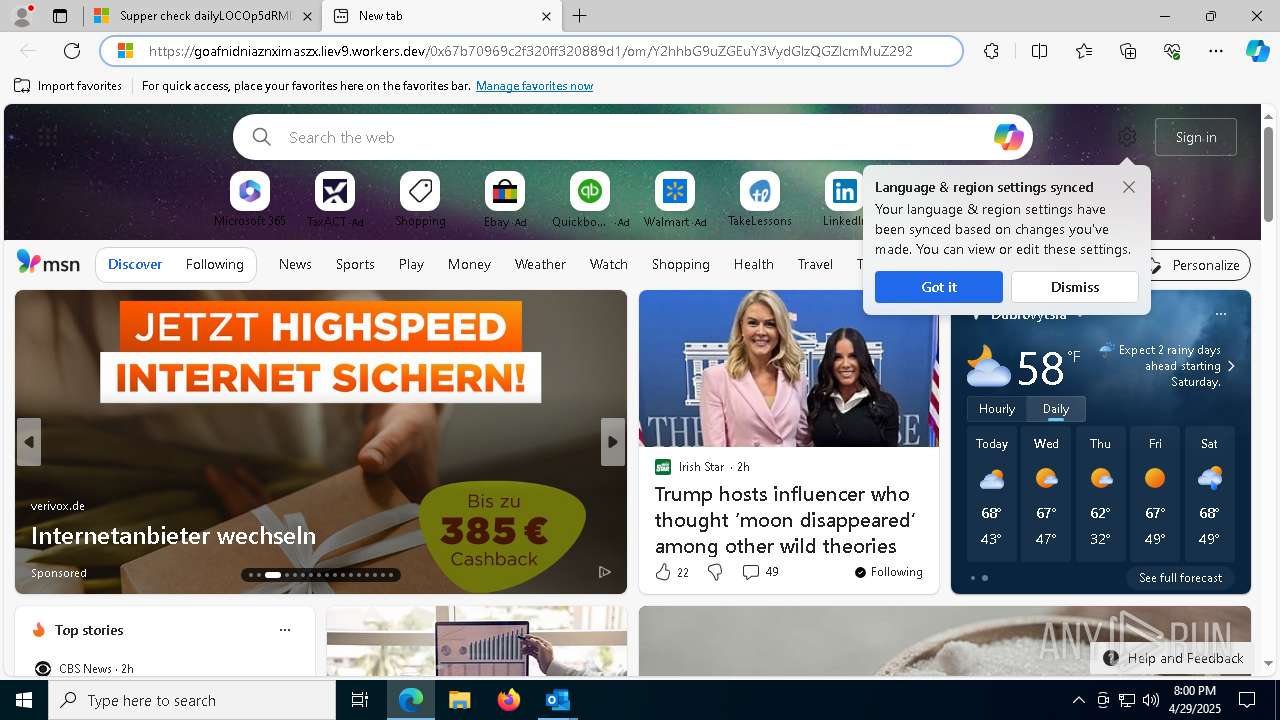The image size is (1280, 720).
Task: Open the Money category
Action: coord(469,264)
